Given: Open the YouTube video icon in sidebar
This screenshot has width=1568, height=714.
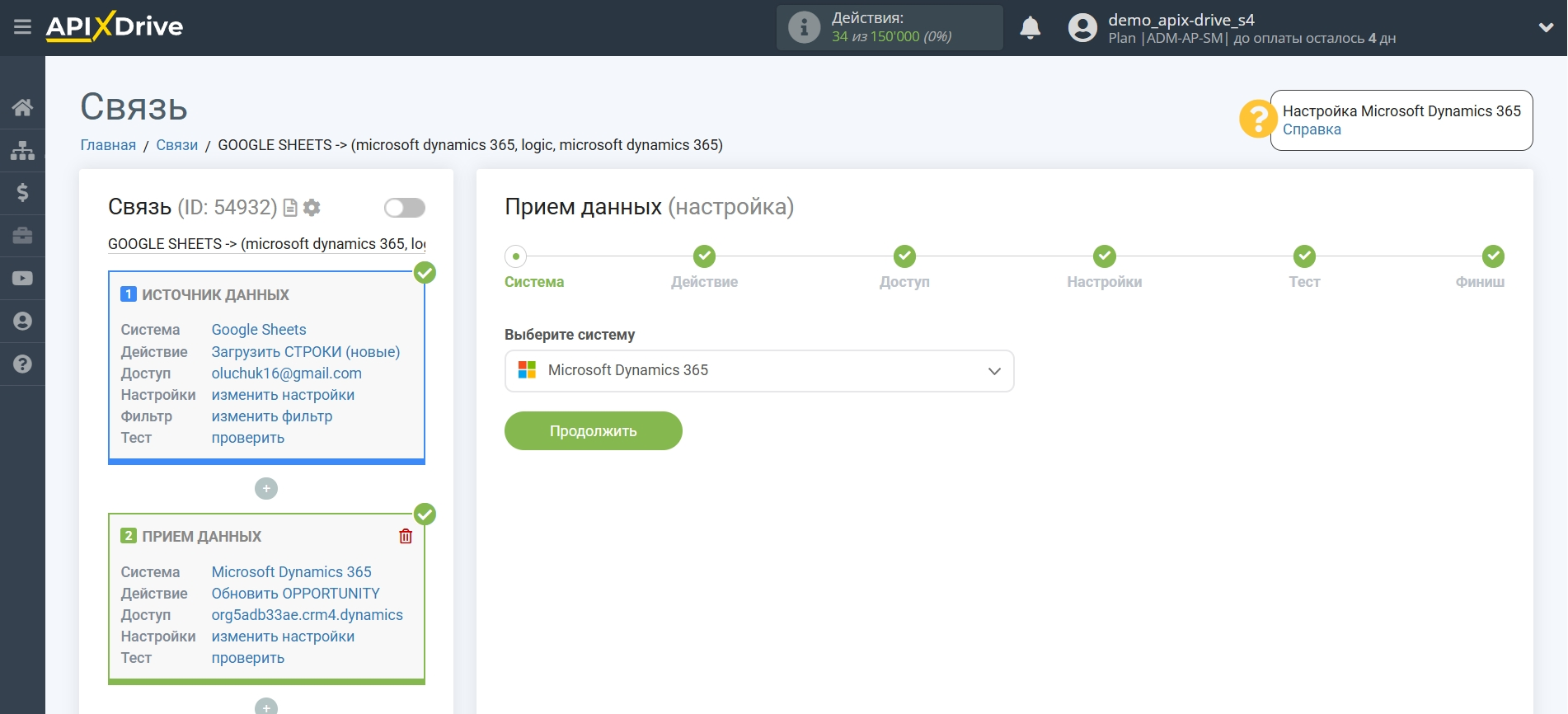Looking at the screenshot, I should pyautogui.click(x=22, y=279).
